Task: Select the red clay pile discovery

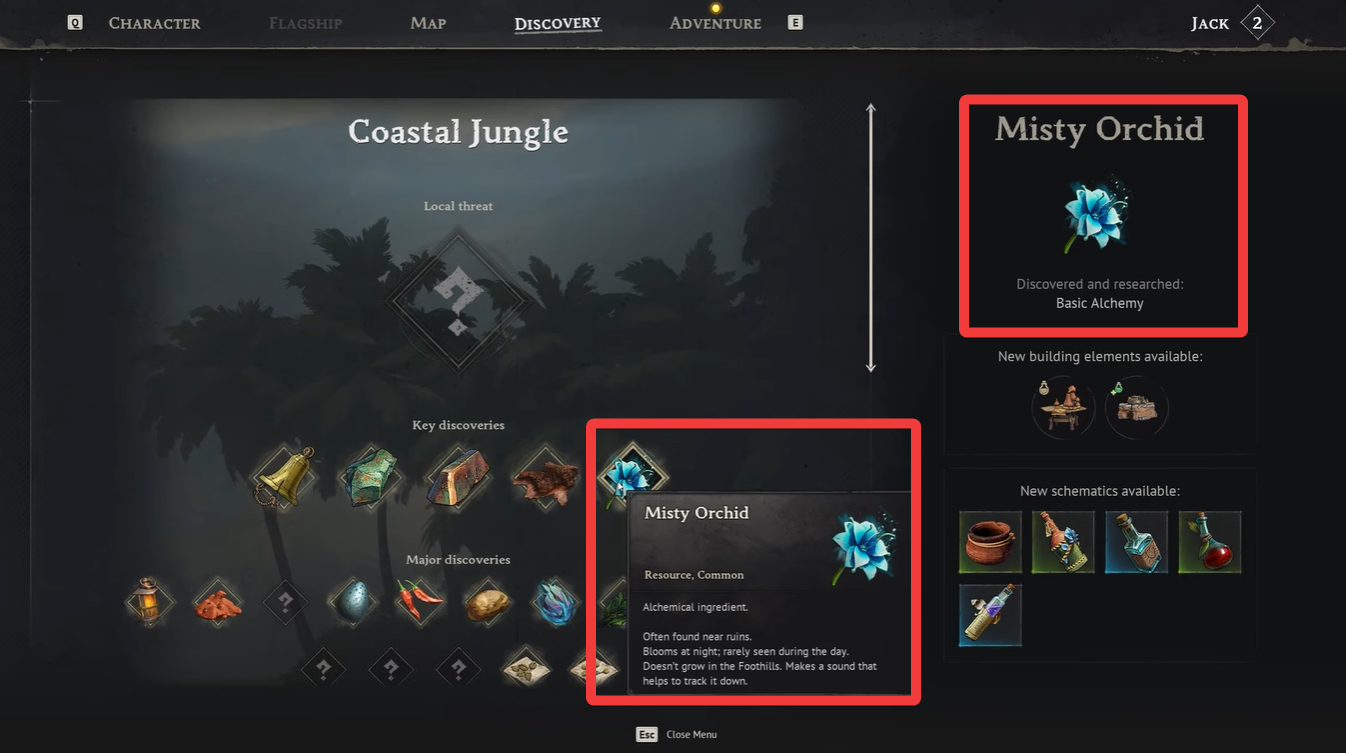Action: (x=217, y=602)
